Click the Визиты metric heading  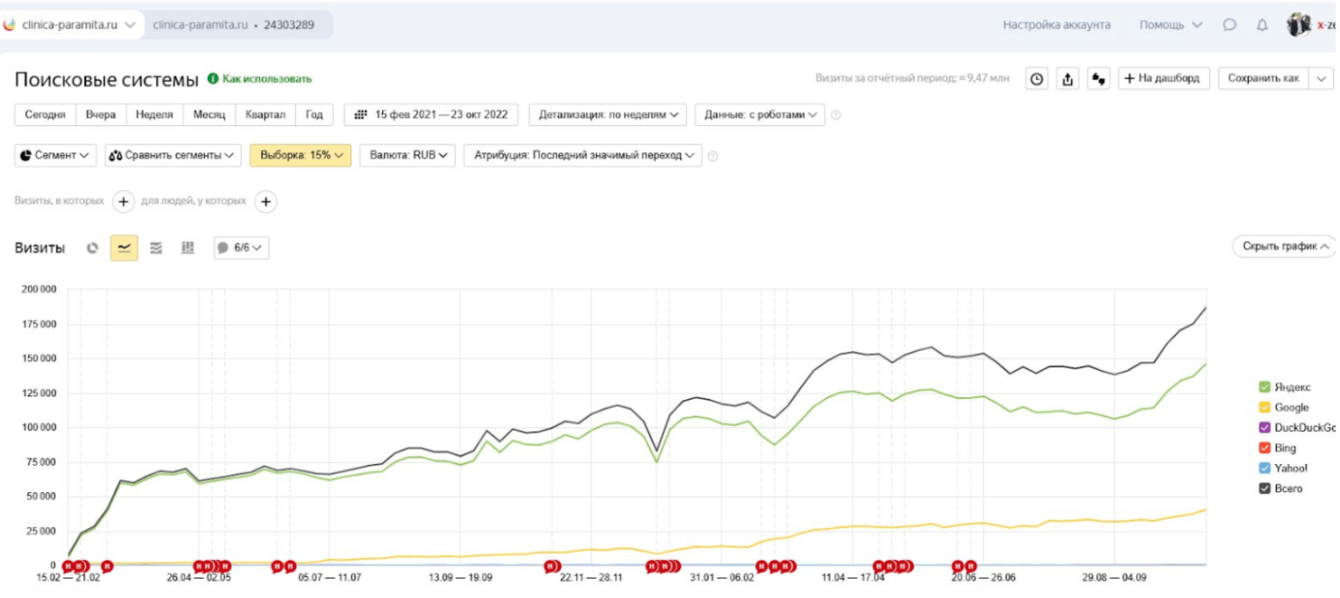[40, 248]
